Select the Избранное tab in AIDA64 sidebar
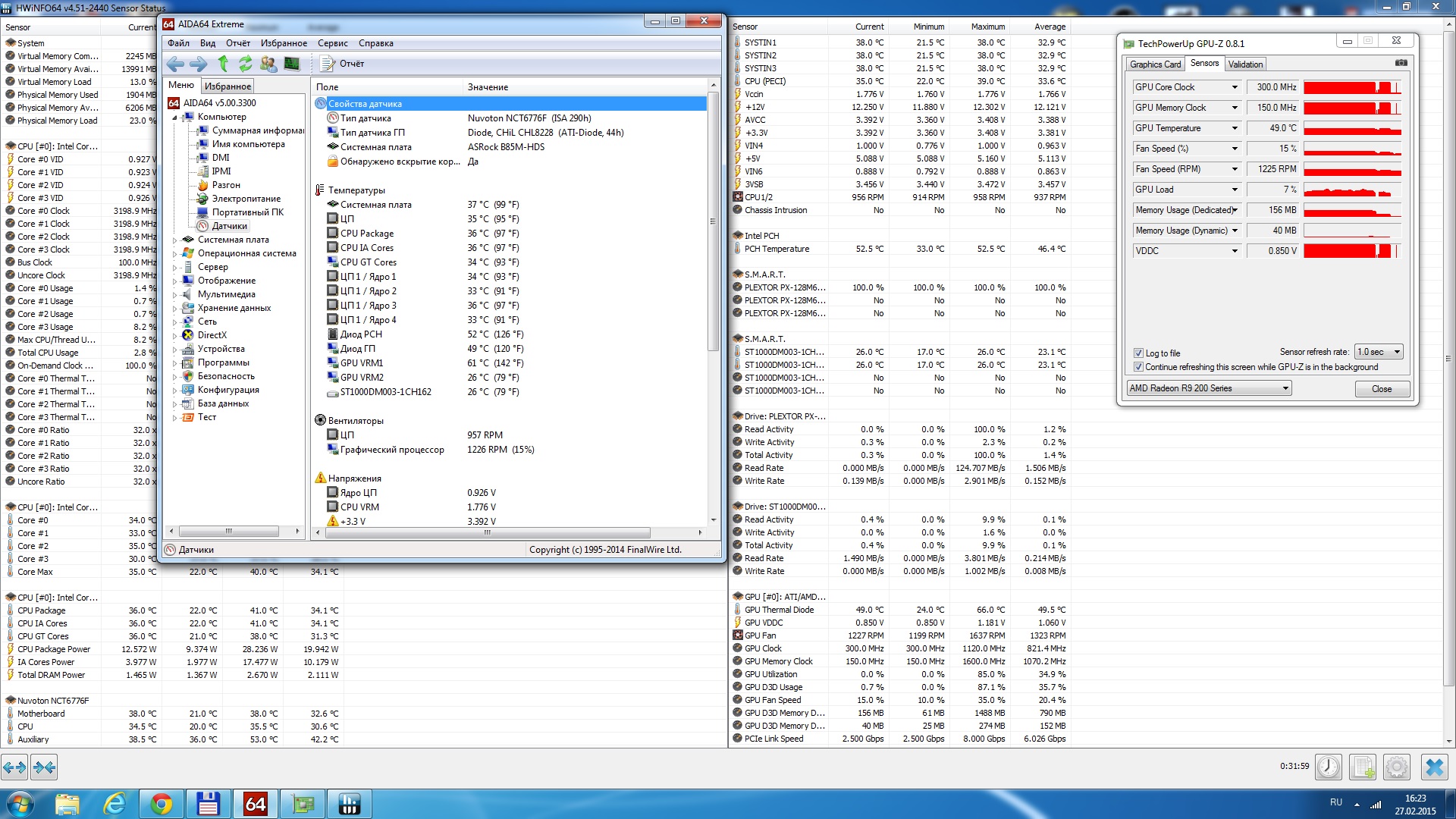 tap(227, 86)
